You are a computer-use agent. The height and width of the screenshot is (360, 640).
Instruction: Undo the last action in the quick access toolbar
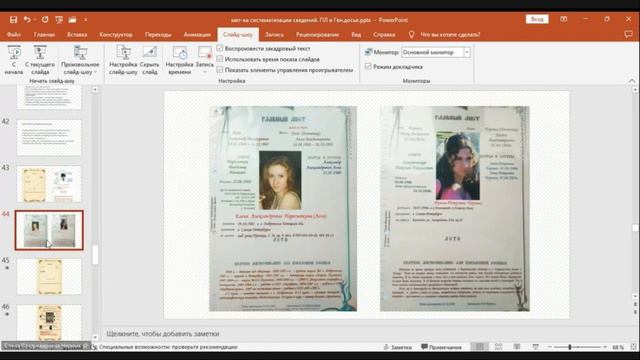27,20
